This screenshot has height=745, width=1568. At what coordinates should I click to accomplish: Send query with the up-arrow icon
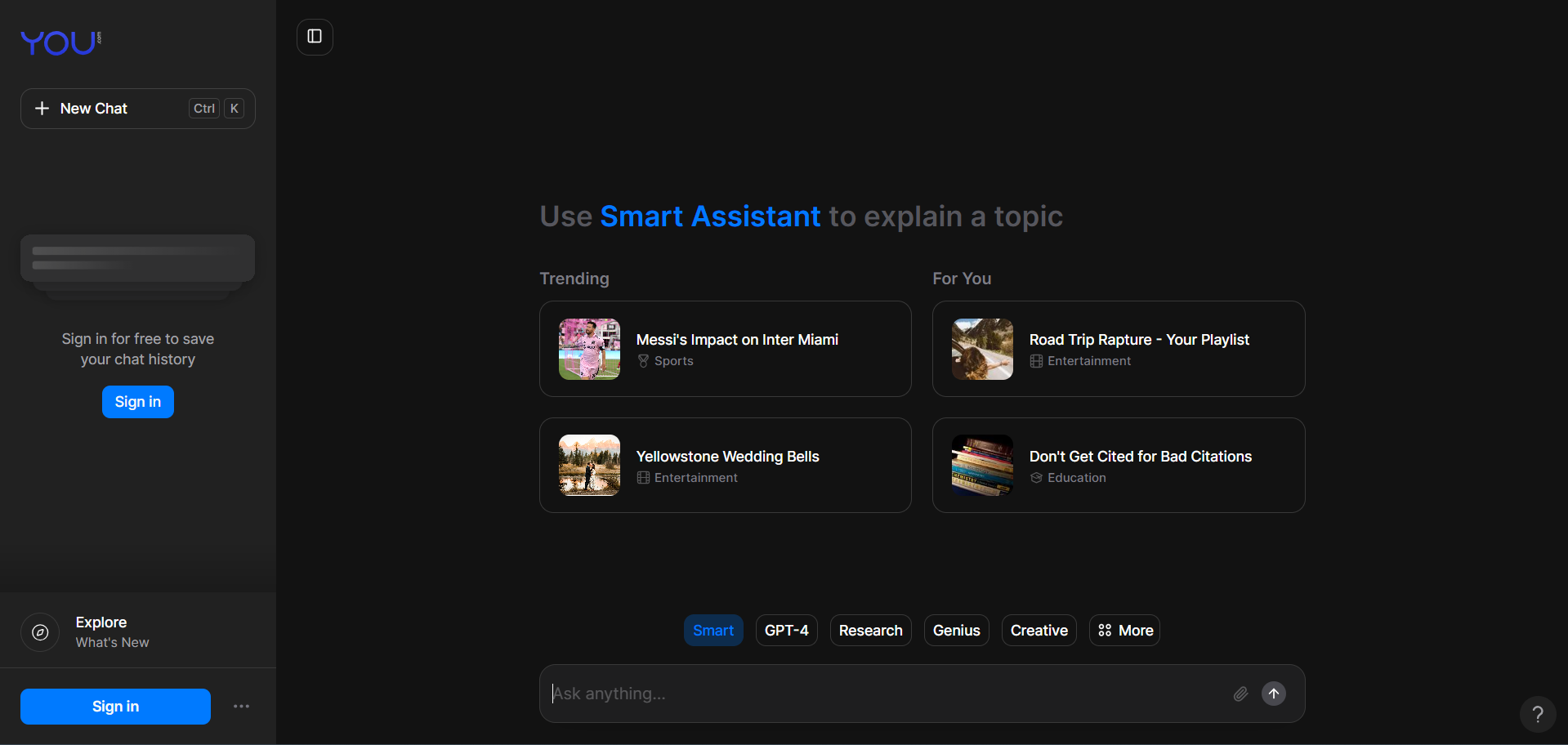[1274, 694]
